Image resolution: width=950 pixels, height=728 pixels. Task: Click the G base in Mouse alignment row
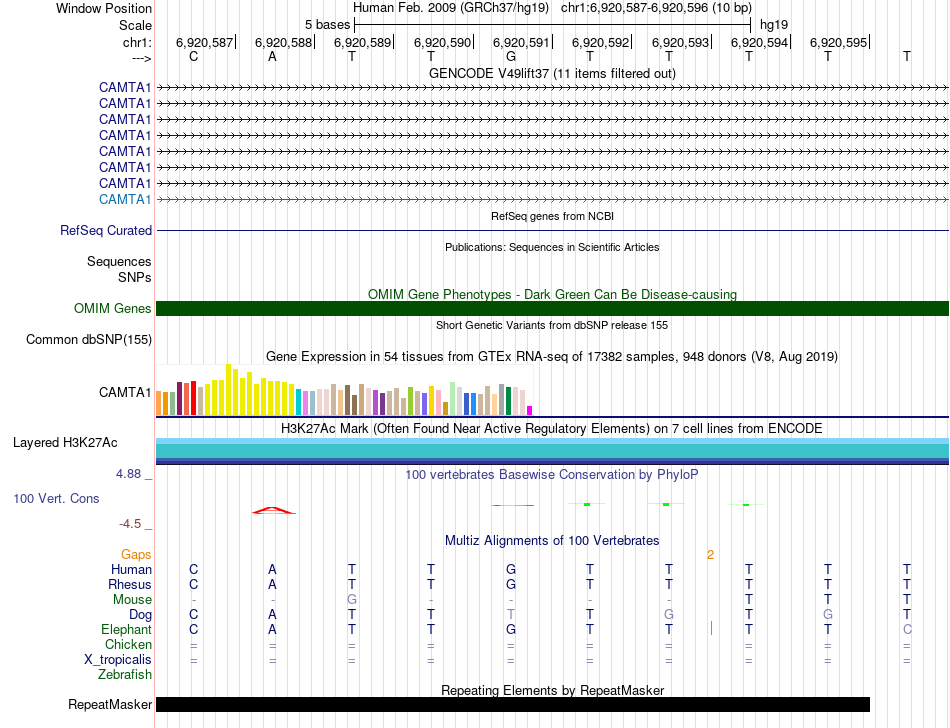pos(351,600)
